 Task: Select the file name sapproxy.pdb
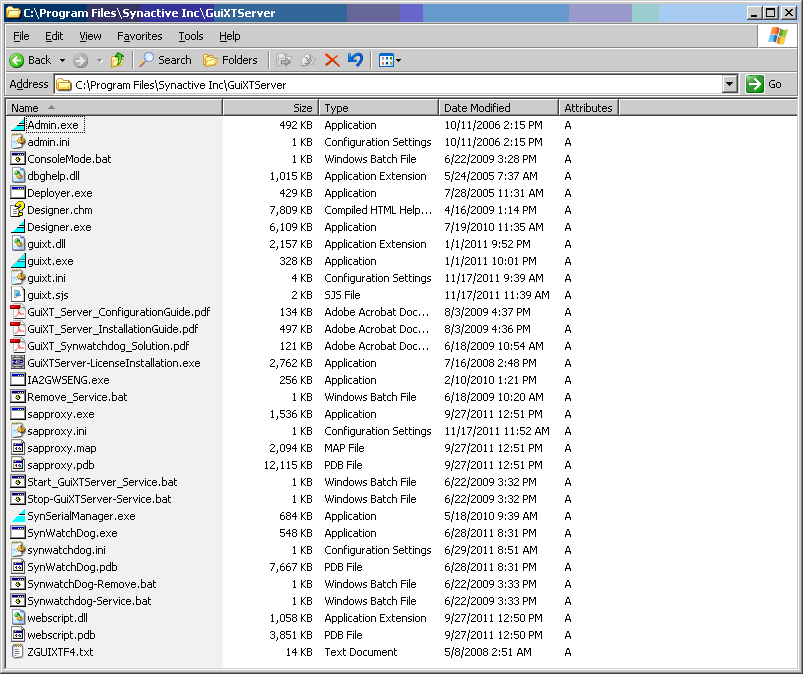coord(61,465)
